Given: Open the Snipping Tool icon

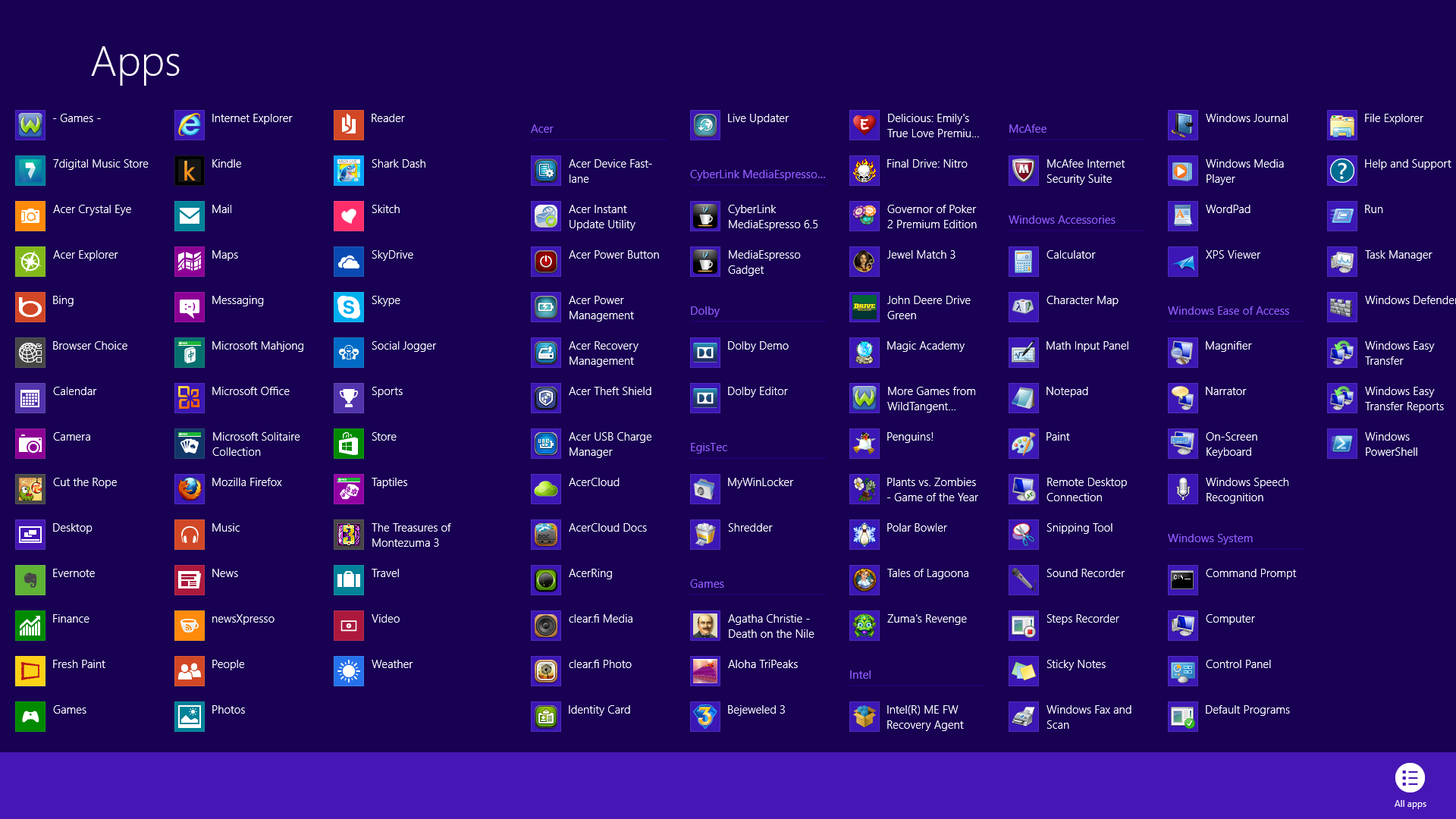Looking at the screenshot, I should [x=1024, y=535].
